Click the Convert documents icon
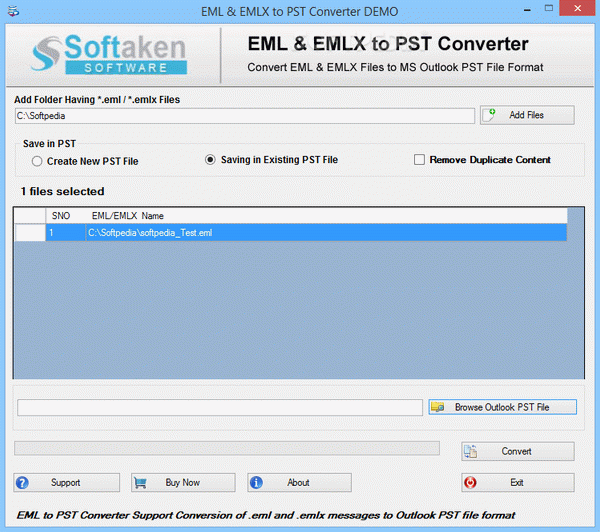This screenshot has height=532, width=600. click(470, 452)
